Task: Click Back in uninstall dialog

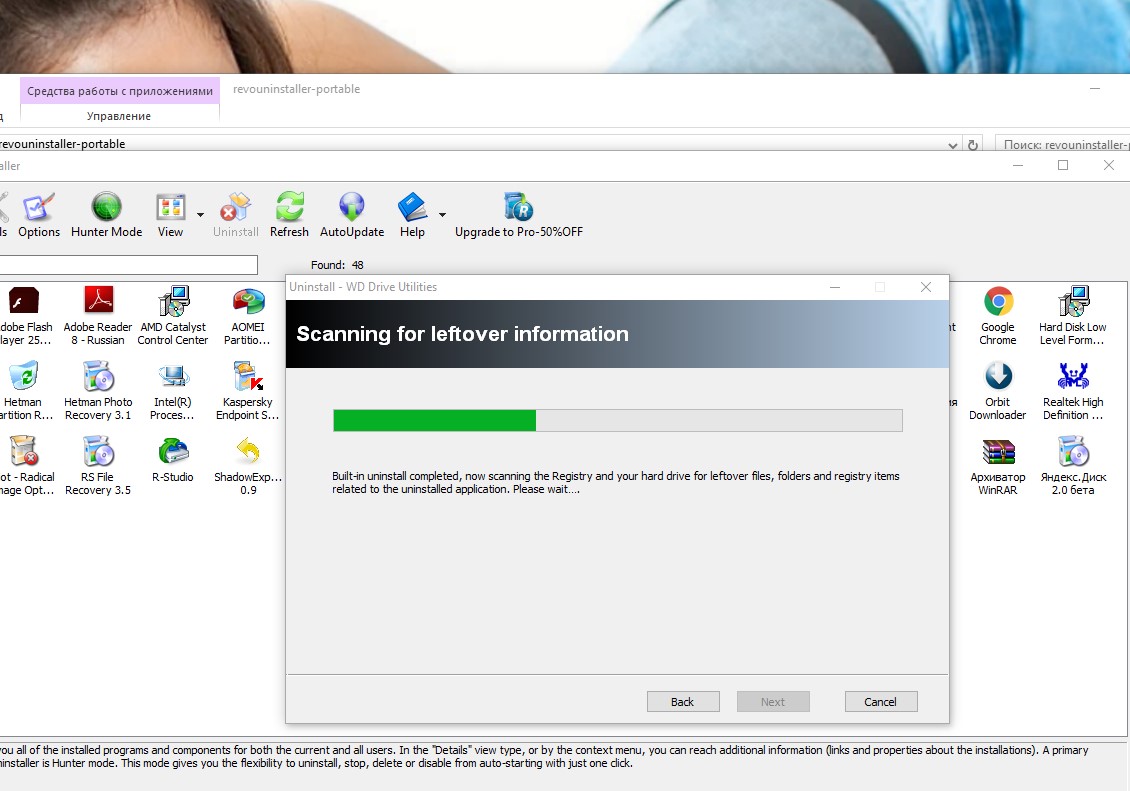Action: [x=682, y=702]
